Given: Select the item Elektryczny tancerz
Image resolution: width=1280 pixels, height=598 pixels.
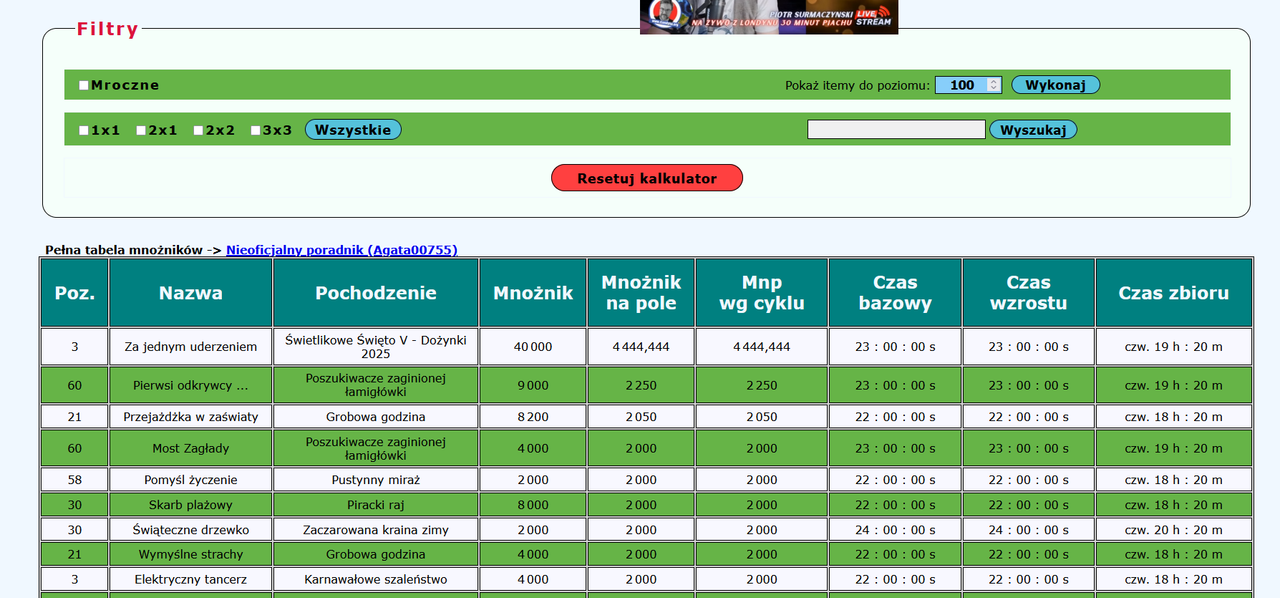Looking at the screenshot, I should 191,579.
